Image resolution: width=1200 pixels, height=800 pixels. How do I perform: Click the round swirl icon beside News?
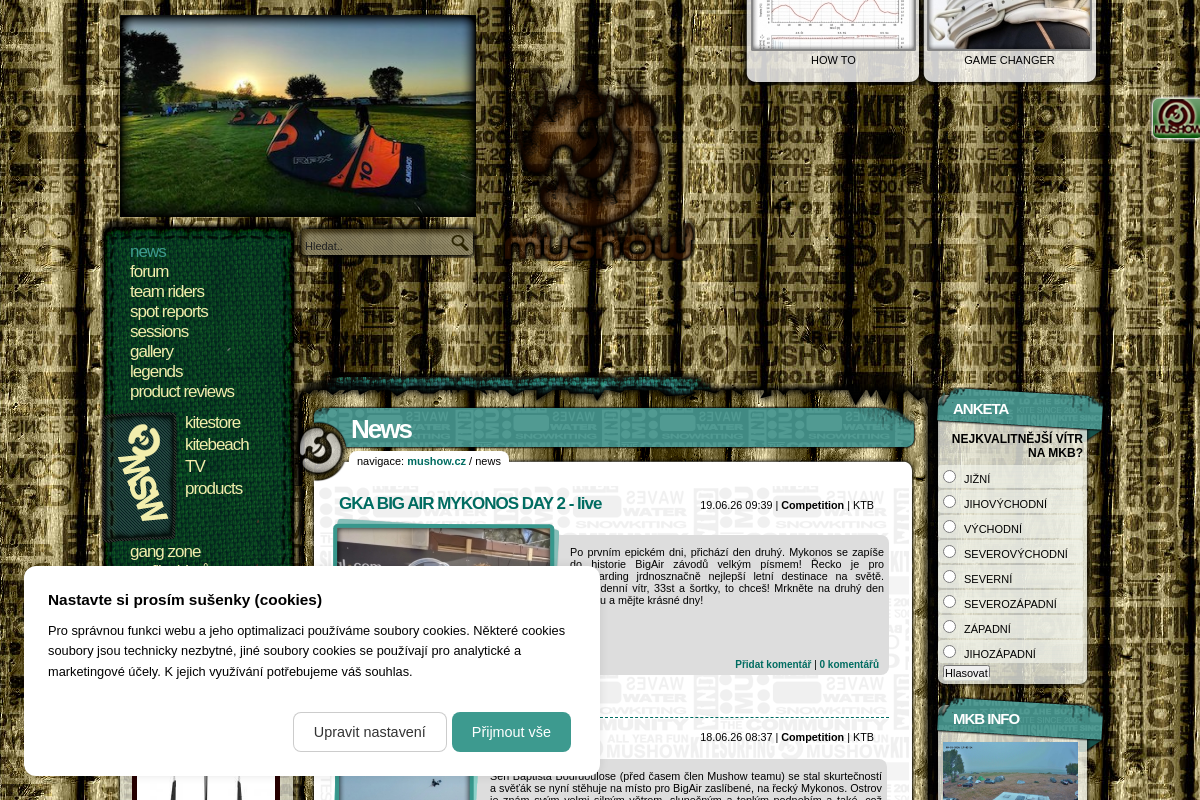[x=322, y=451]
